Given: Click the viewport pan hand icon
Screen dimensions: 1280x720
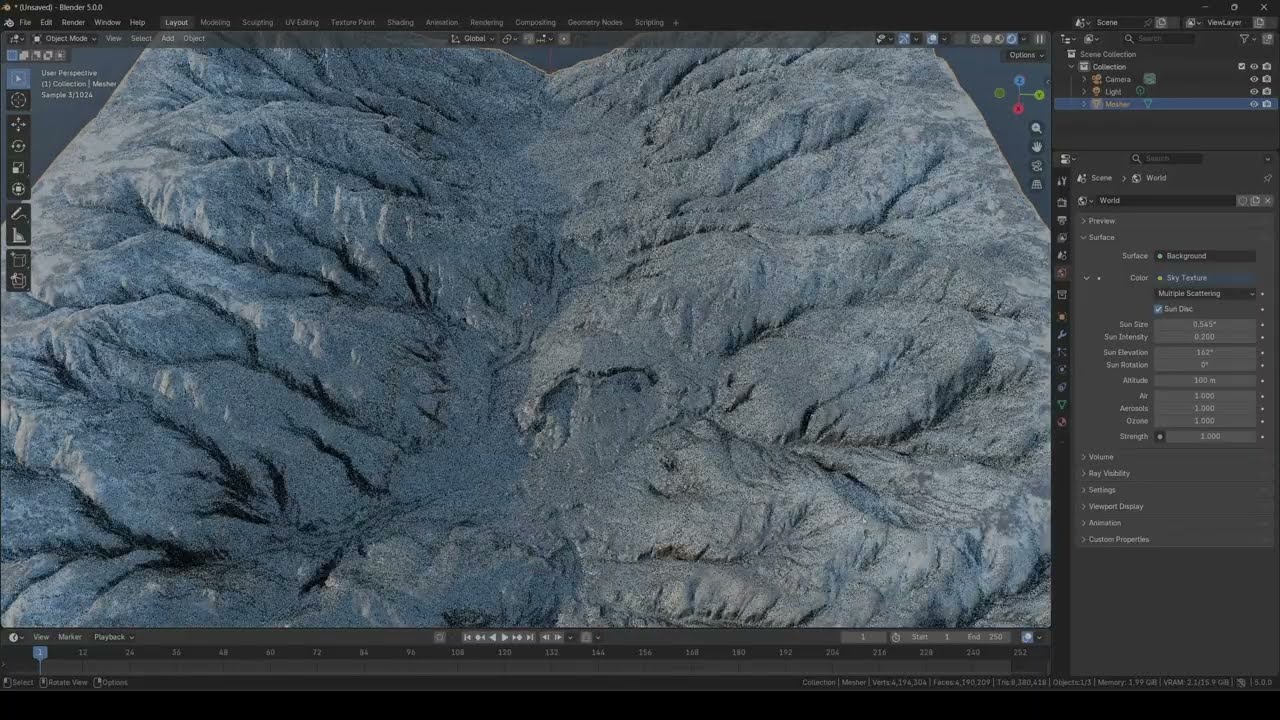Looking at the screenshot, I should pyautogui.click(x=1036, y=147).
